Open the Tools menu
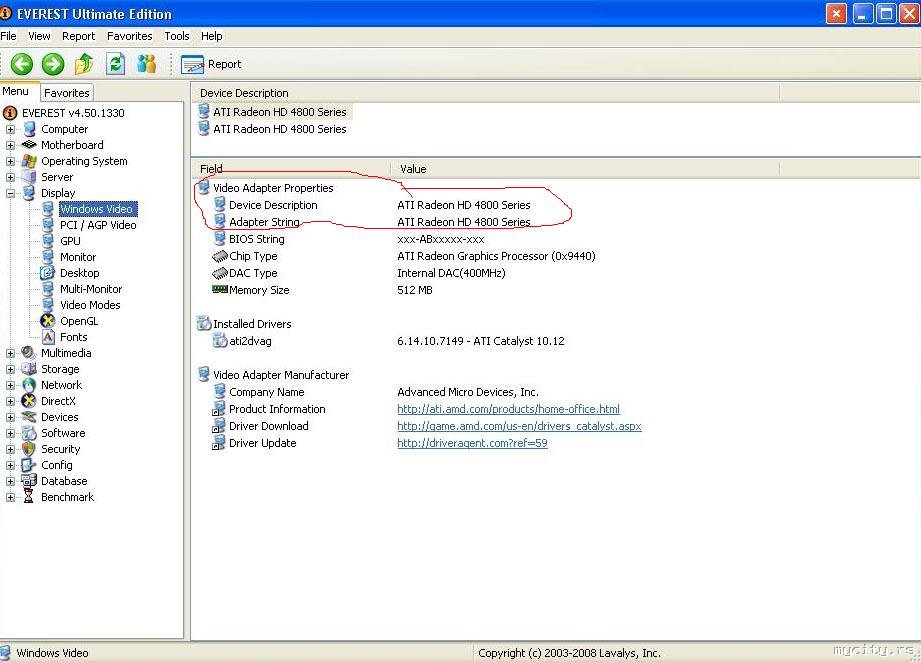The height and width of the screenshot is (662, 921). click(176, 36)
